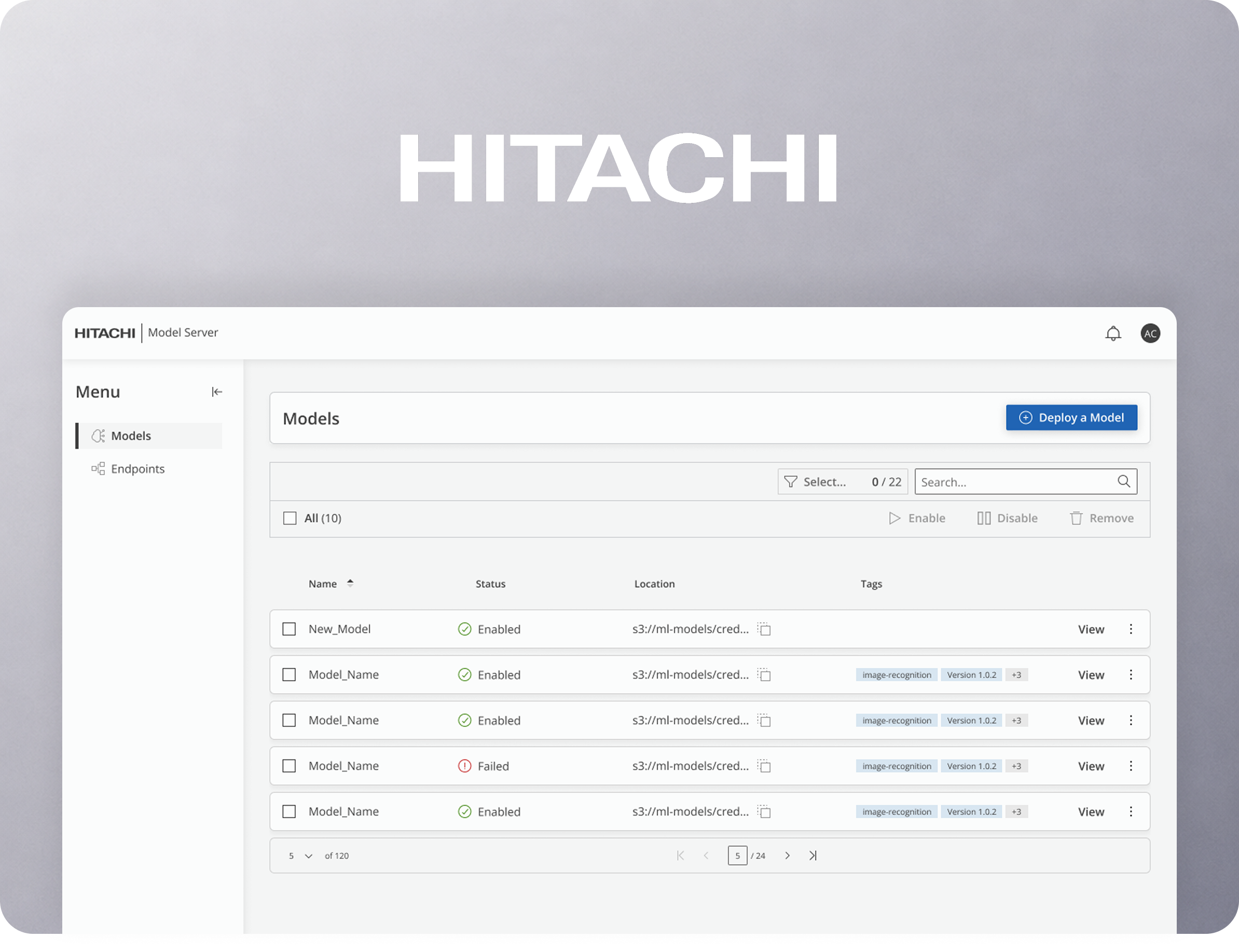Click View in the second row

(x=1091, y=675)
